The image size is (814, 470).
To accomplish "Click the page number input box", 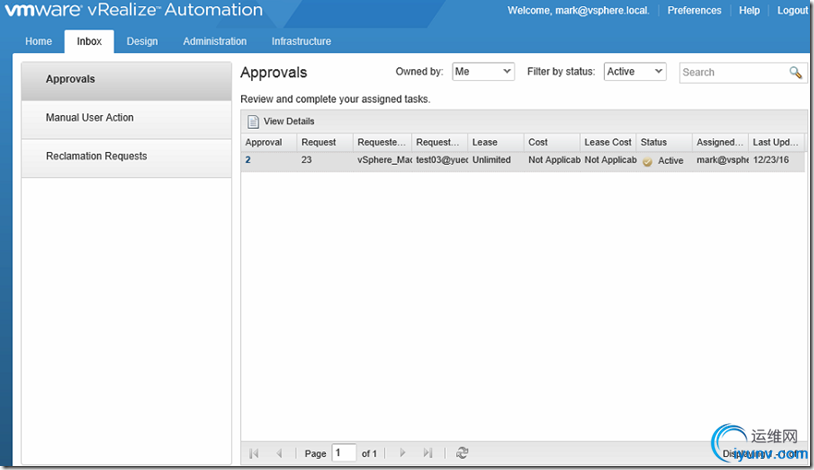I will (344, 453).
